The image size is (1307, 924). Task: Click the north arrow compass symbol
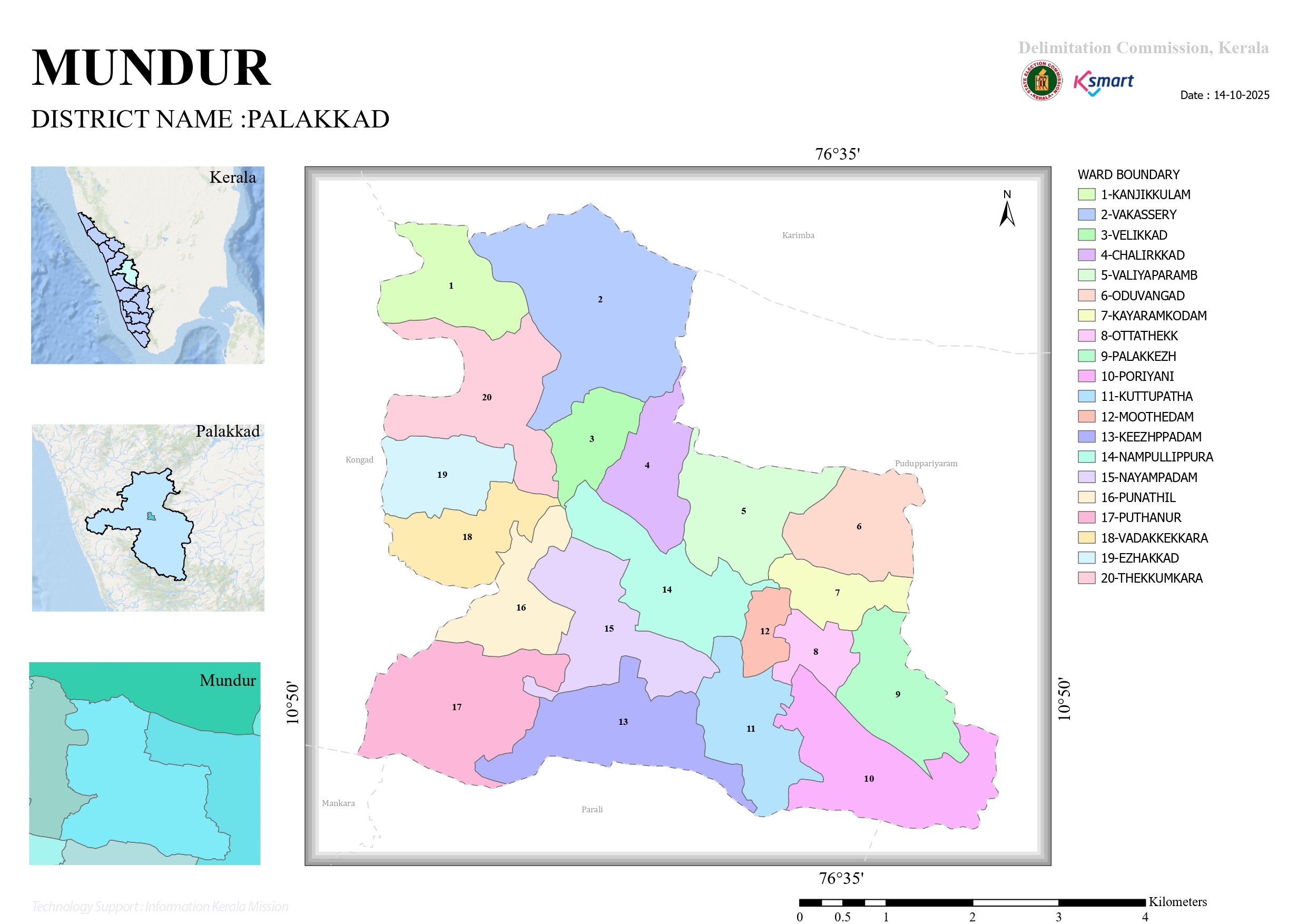click(1007, 209)
